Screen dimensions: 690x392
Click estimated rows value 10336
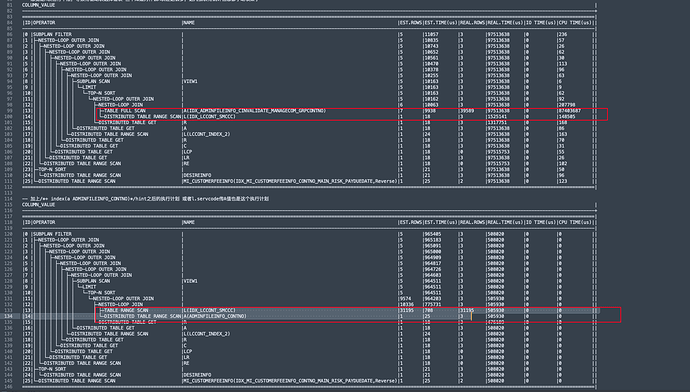[x=407, y=304]
